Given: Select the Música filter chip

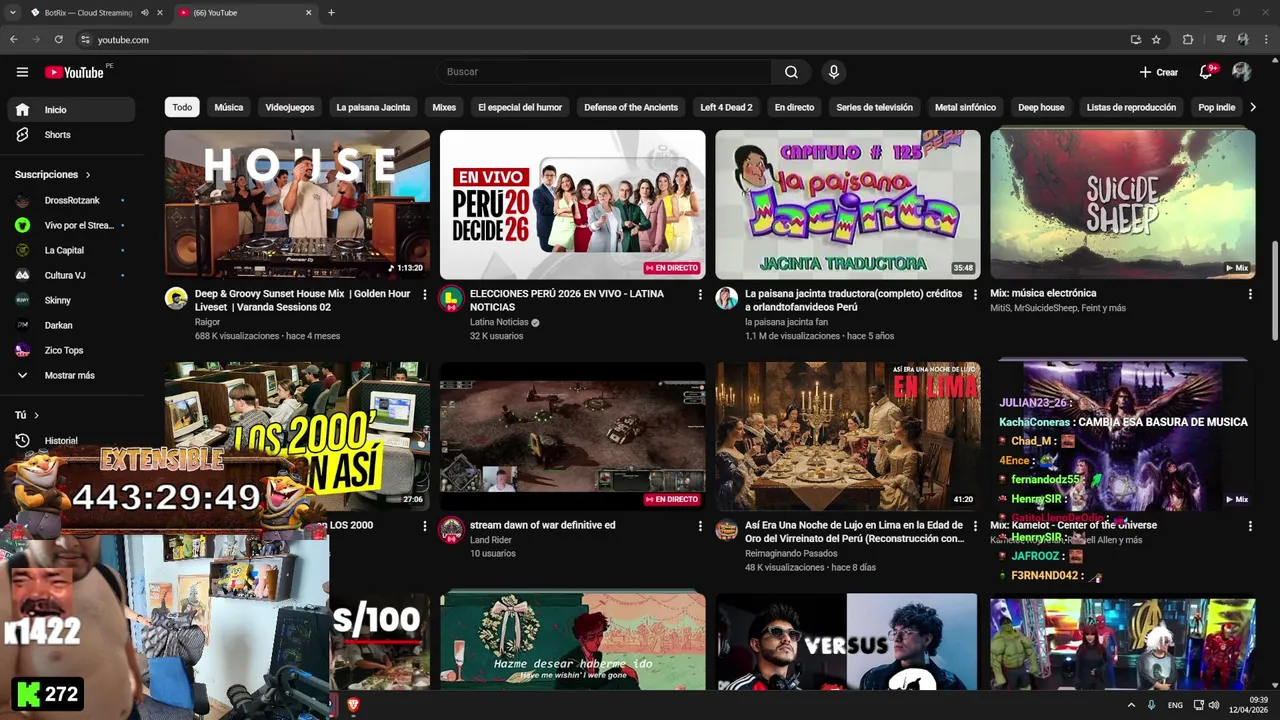Looking at the screenshot, I should pos(229,107).
